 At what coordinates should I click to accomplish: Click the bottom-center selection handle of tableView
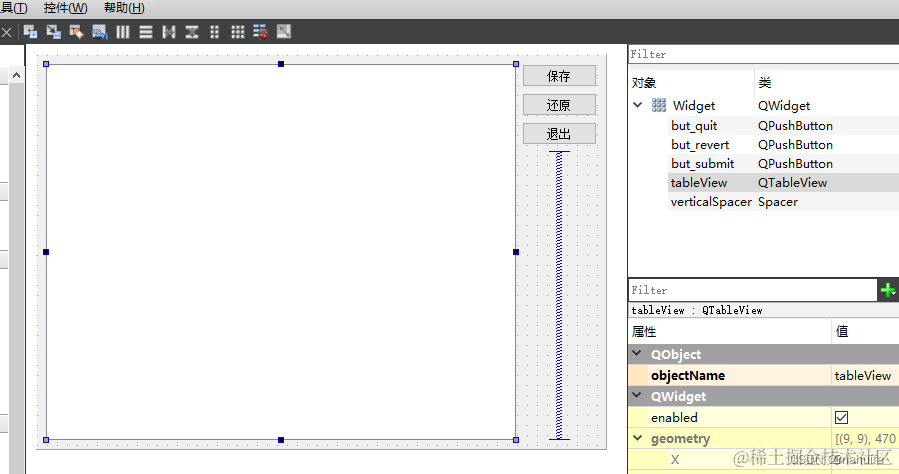point(281,440)
